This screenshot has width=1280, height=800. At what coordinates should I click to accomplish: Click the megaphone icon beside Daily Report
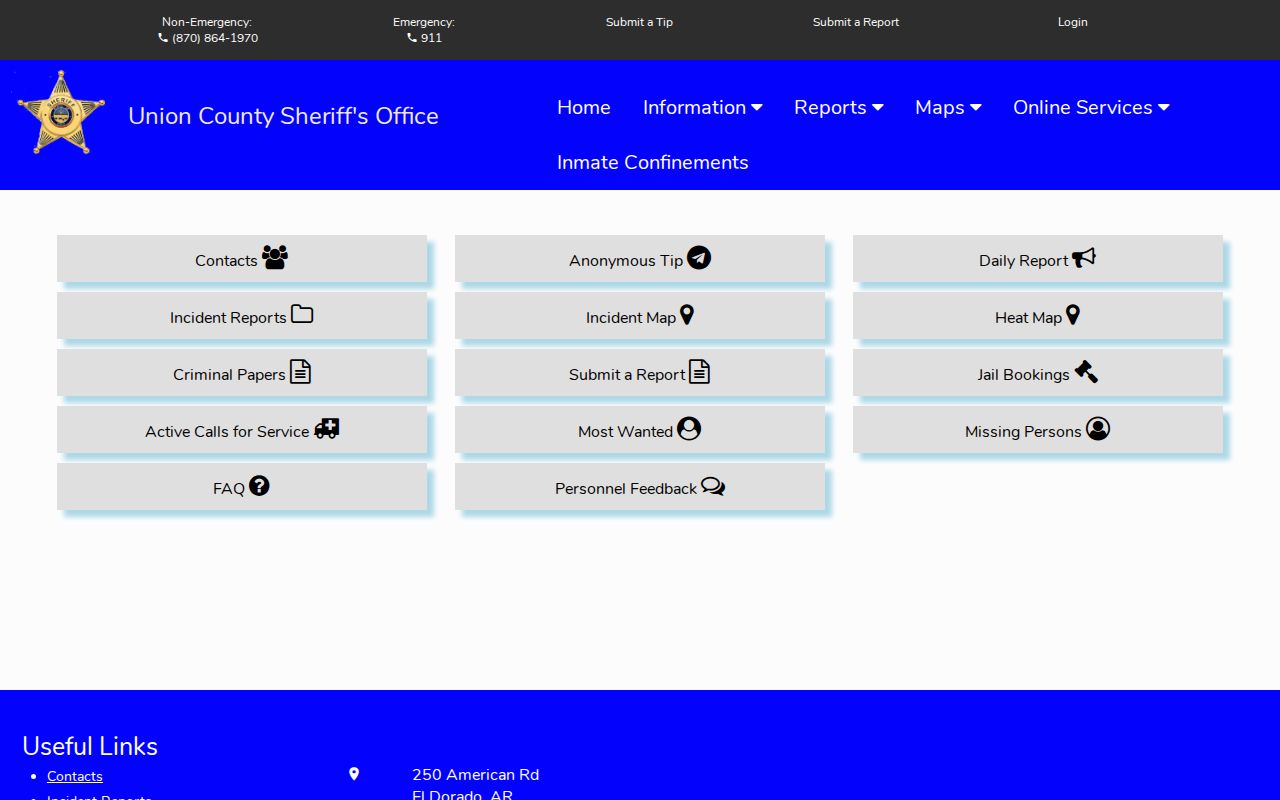click(x=1084, y=258)
